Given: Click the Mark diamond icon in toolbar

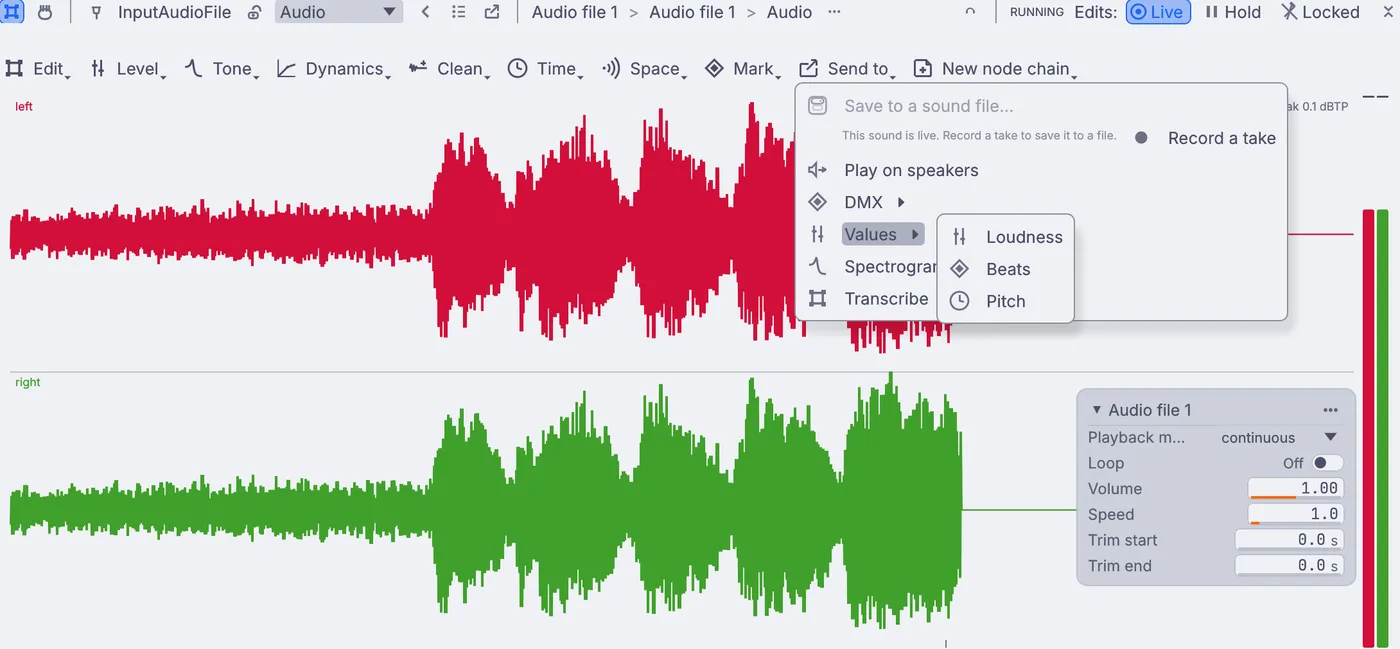Looking at the screenshot, I should [714, 68].
